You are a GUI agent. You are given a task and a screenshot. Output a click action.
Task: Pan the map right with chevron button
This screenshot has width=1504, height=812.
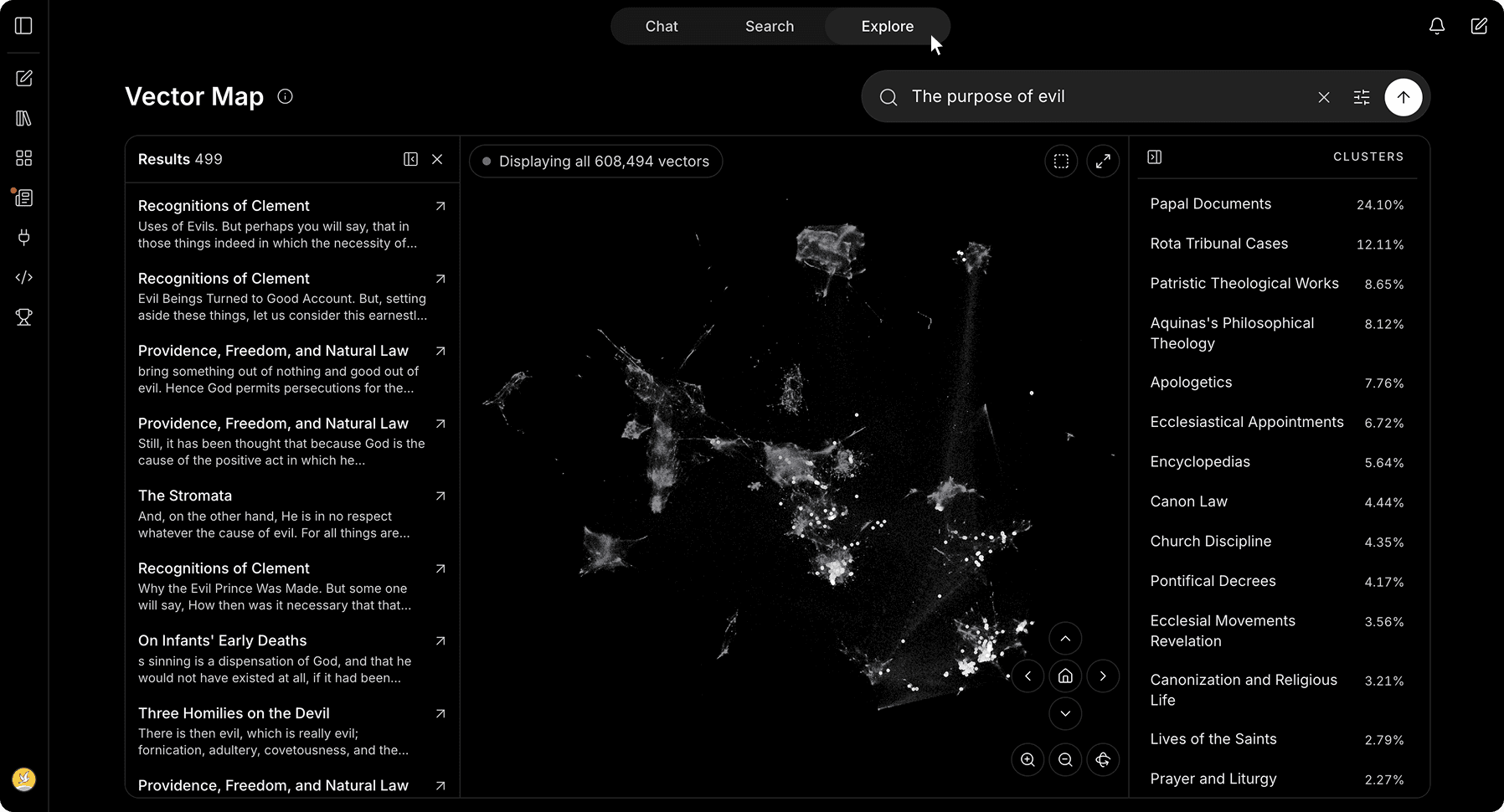click(x=1103, y=676)
